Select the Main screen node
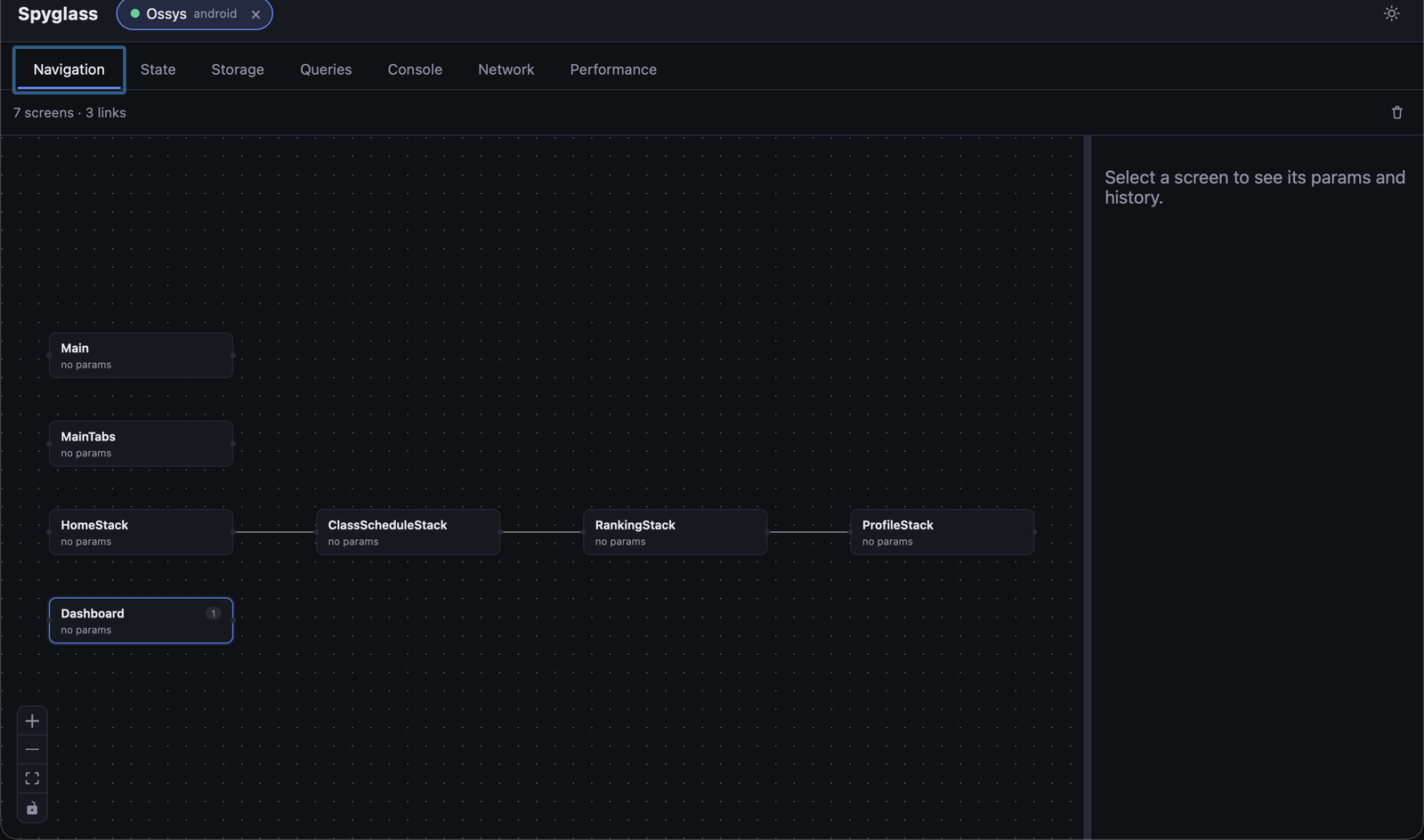The width and height of the screenshot is (1424, 840). pos(141,355)
